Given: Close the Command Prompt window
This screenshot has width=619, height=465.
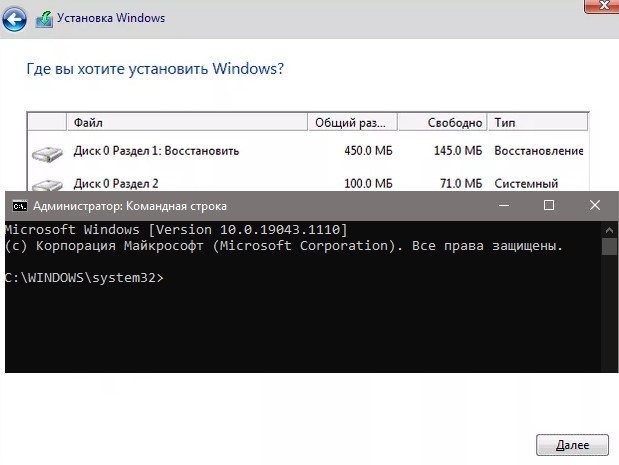Looking at the screenshot, I should tap(595, 205).
